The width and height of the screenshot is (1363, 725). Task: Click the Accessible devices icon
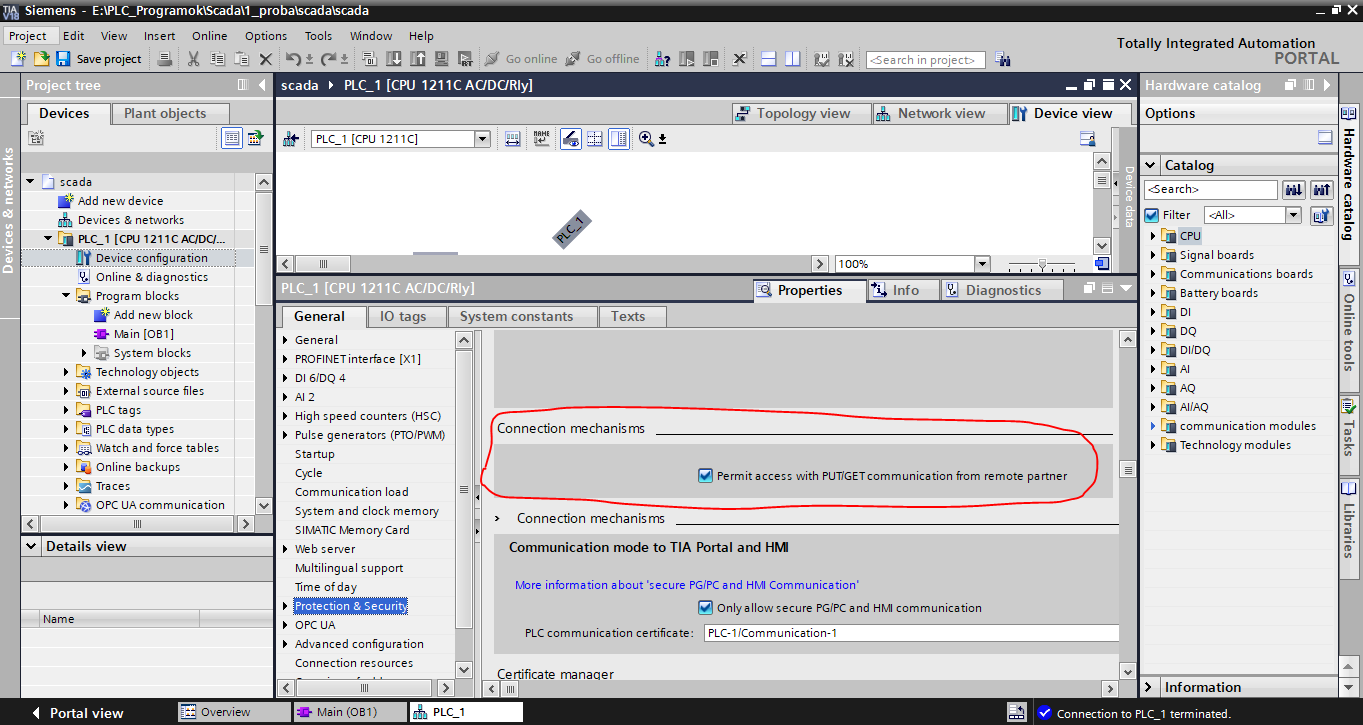coord(663,59)
